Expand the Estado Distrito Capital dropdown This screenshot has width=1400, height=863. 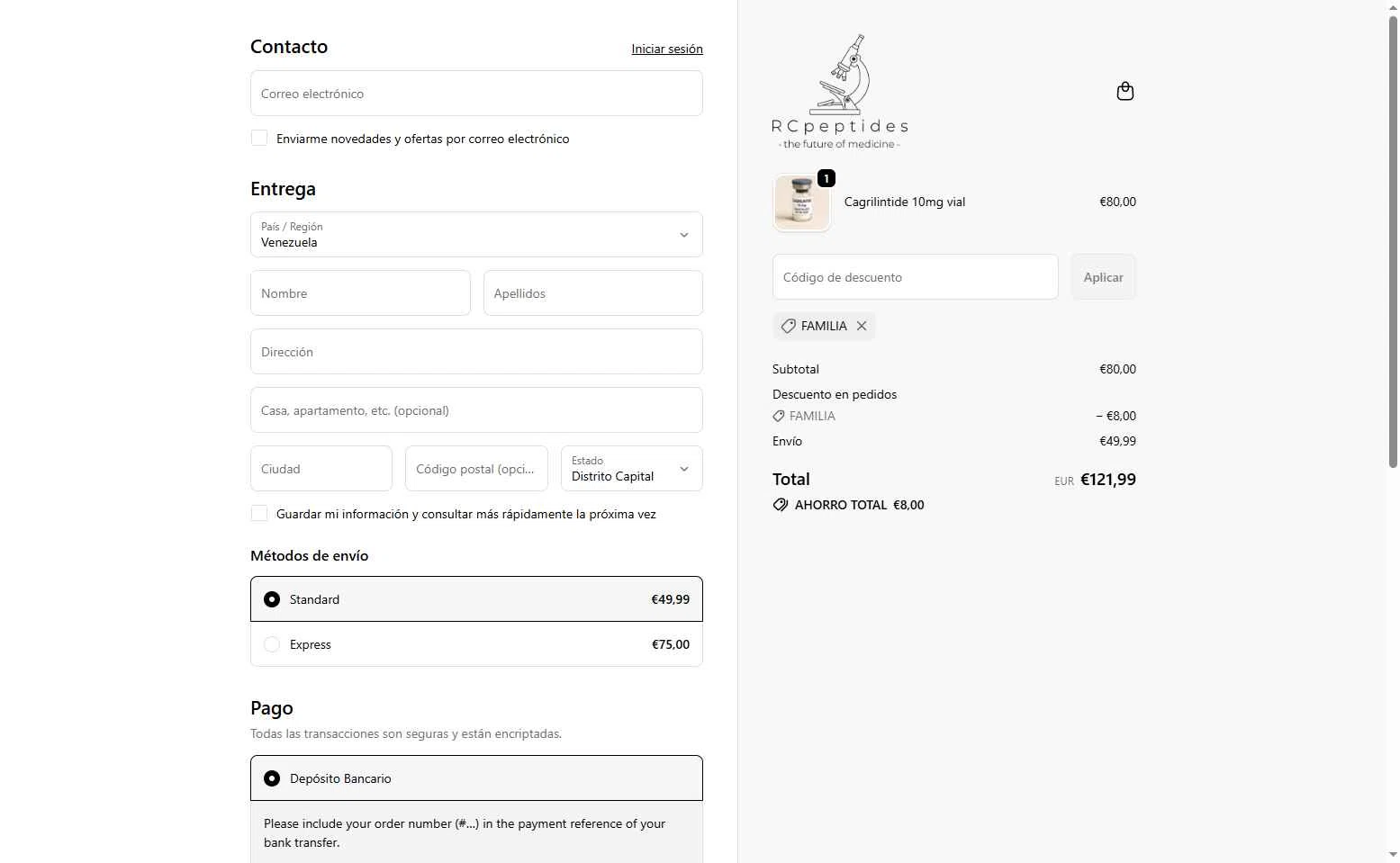click(632, 469)
